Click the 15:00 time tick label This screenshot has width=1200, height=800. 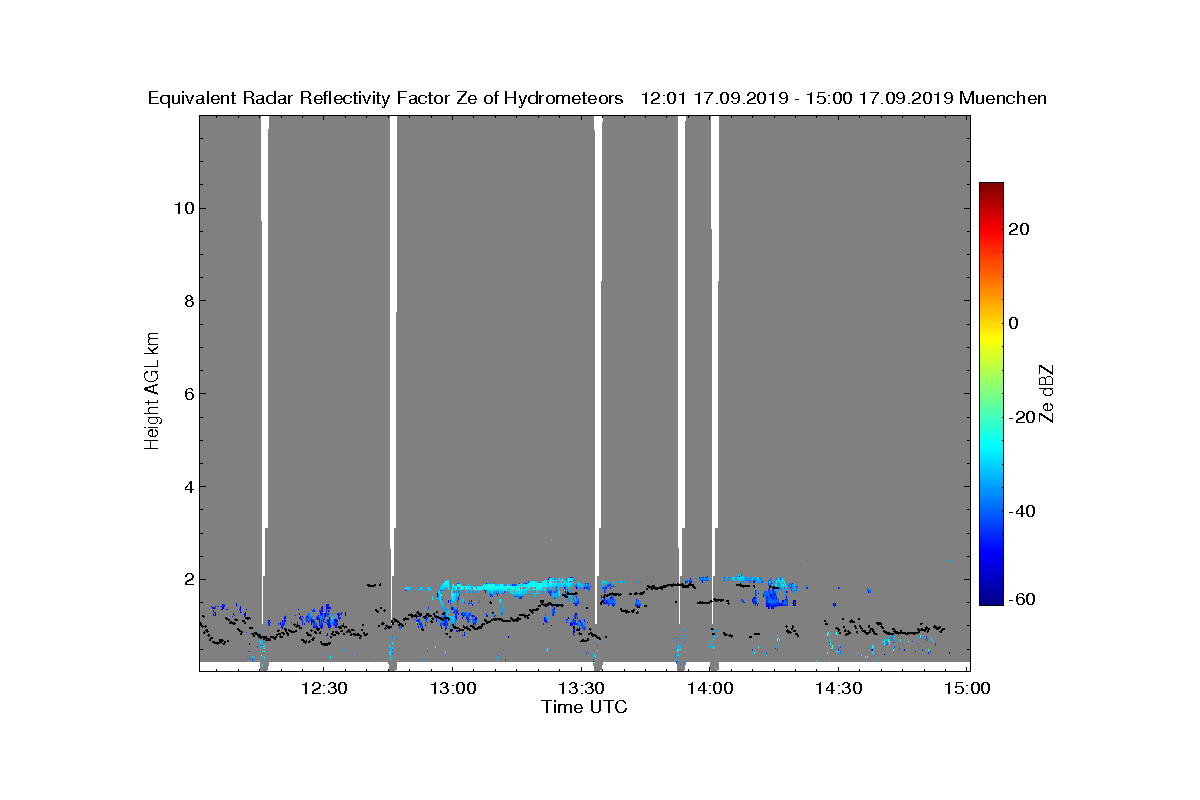coord(968,688)
